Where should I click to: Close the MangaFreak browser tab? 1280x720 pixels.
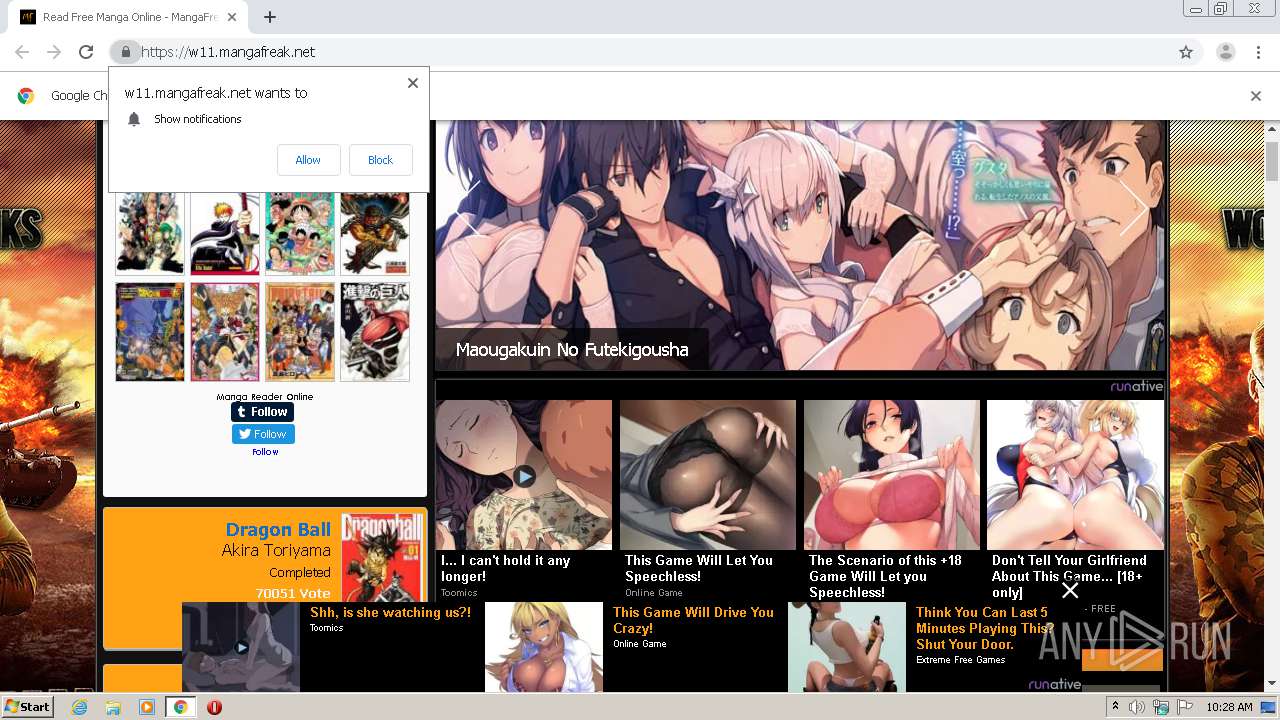233,17
